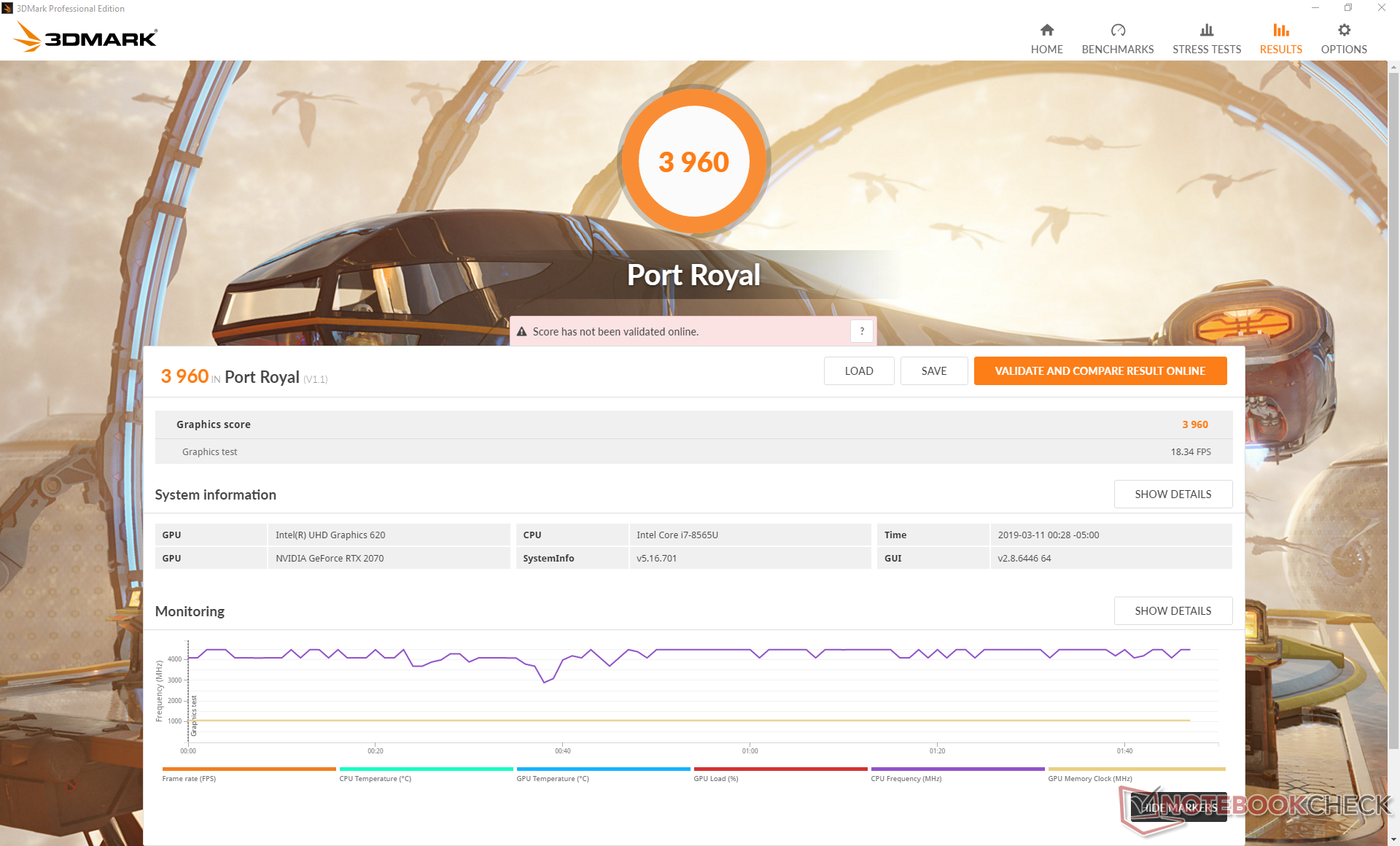The width and height of the screenshot is (1400, 846).
Task: Toggle CPU Frequency (MHz) purple legend
Action: click(906, 778)
